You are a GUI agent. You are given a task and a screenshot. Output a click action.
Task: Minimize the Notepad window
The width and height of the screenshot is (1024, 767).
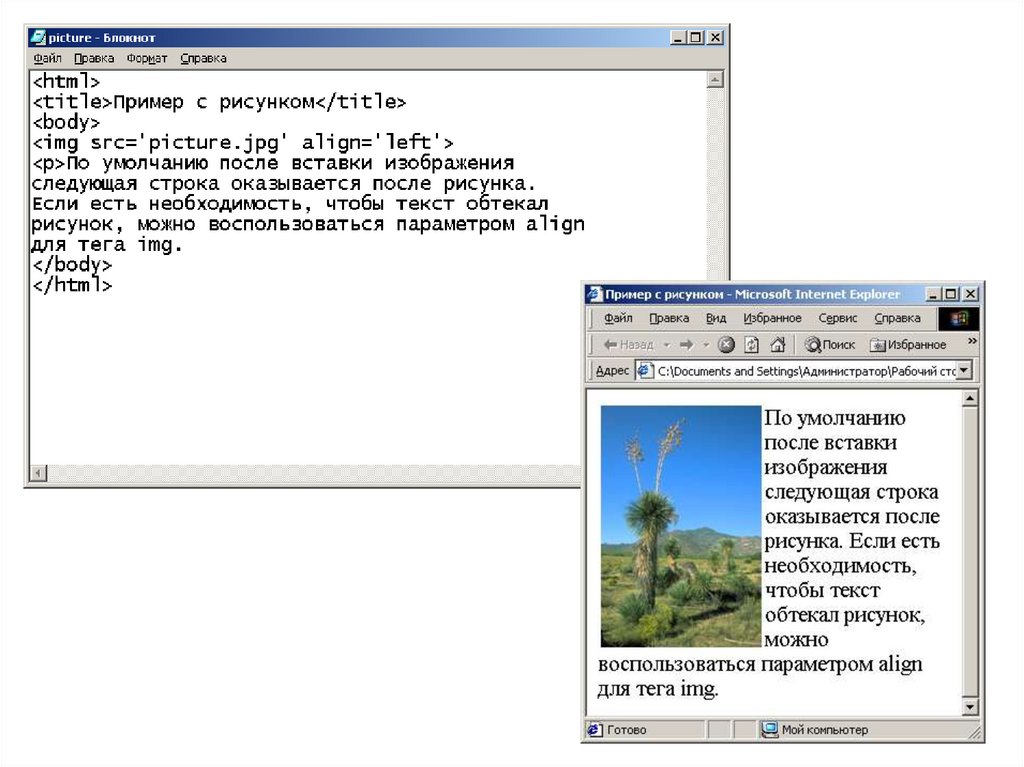[677, 37]
